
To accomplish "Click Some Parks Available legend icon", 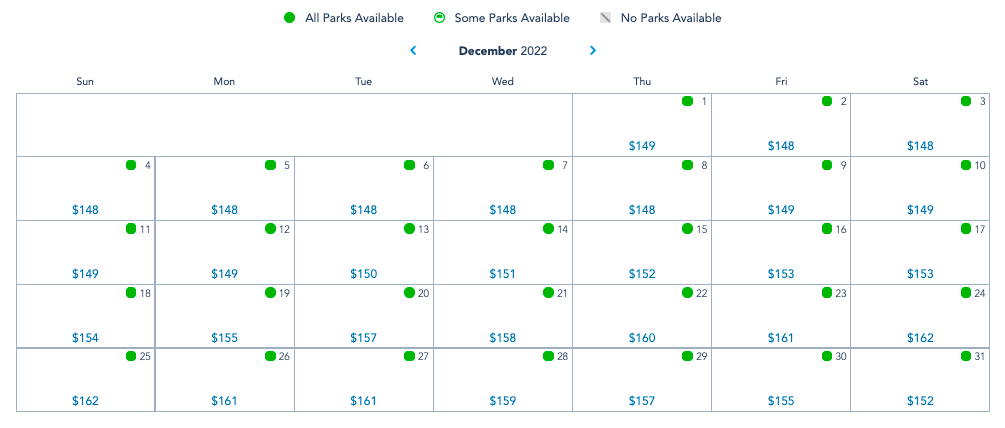I will click(439, 18).
